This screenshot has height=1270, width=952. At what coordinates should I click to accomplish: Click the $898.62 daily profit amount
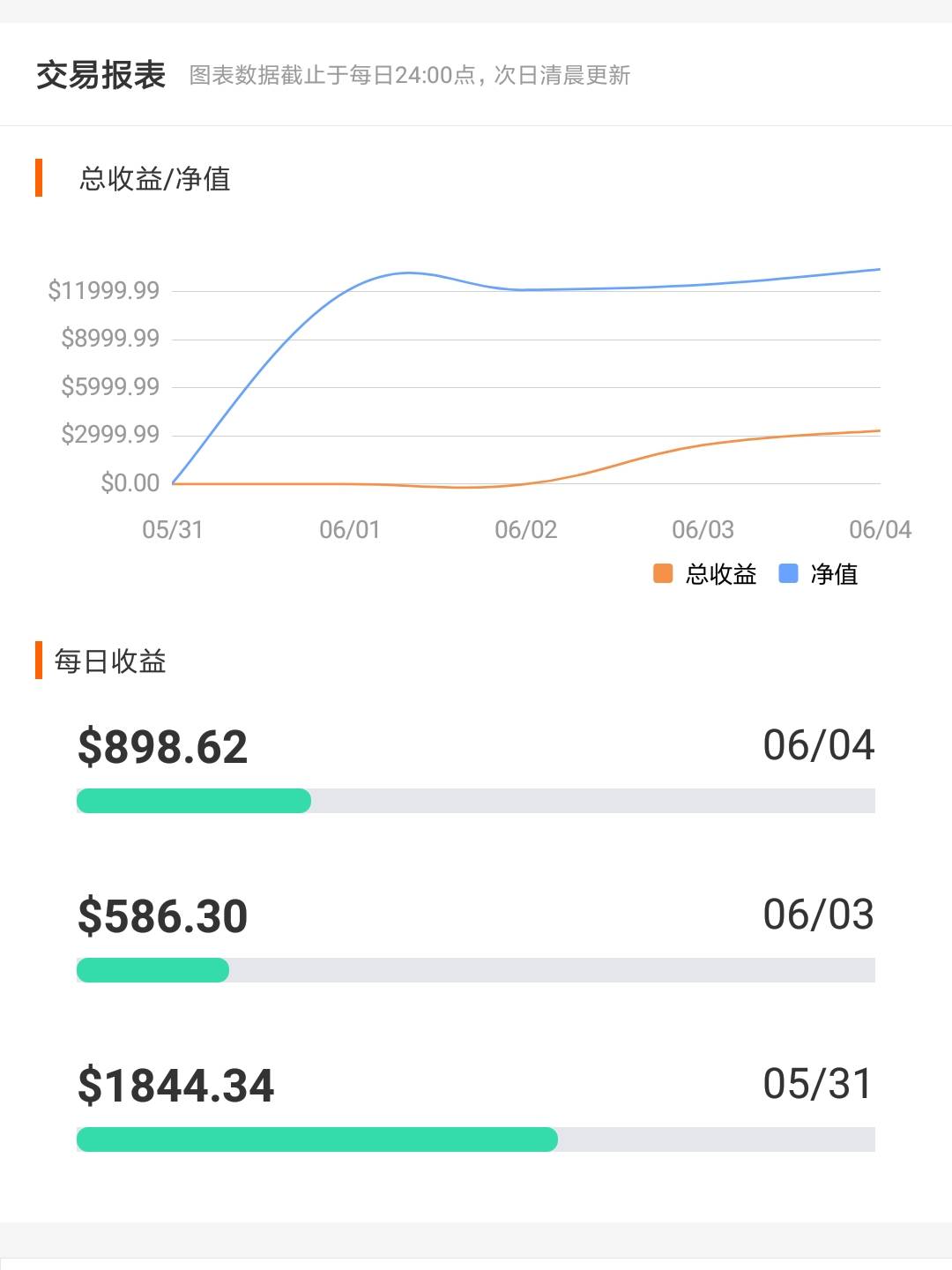click(x=163, y=747)
